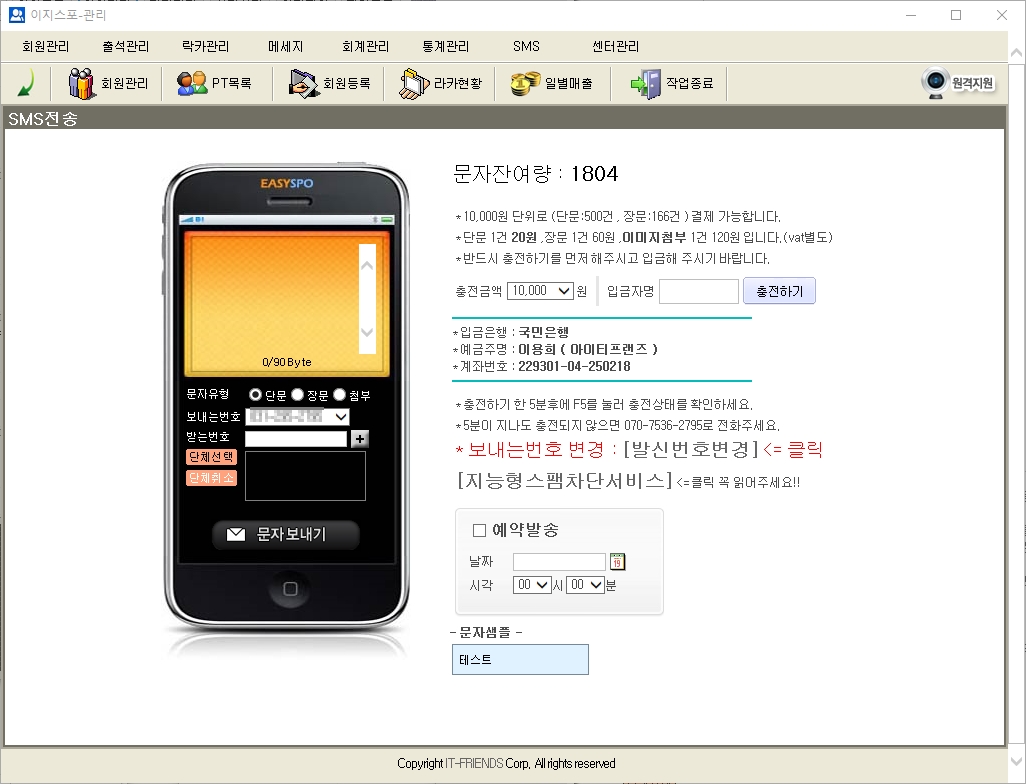Click the plus icon next to 받는번호

[360, 438]
